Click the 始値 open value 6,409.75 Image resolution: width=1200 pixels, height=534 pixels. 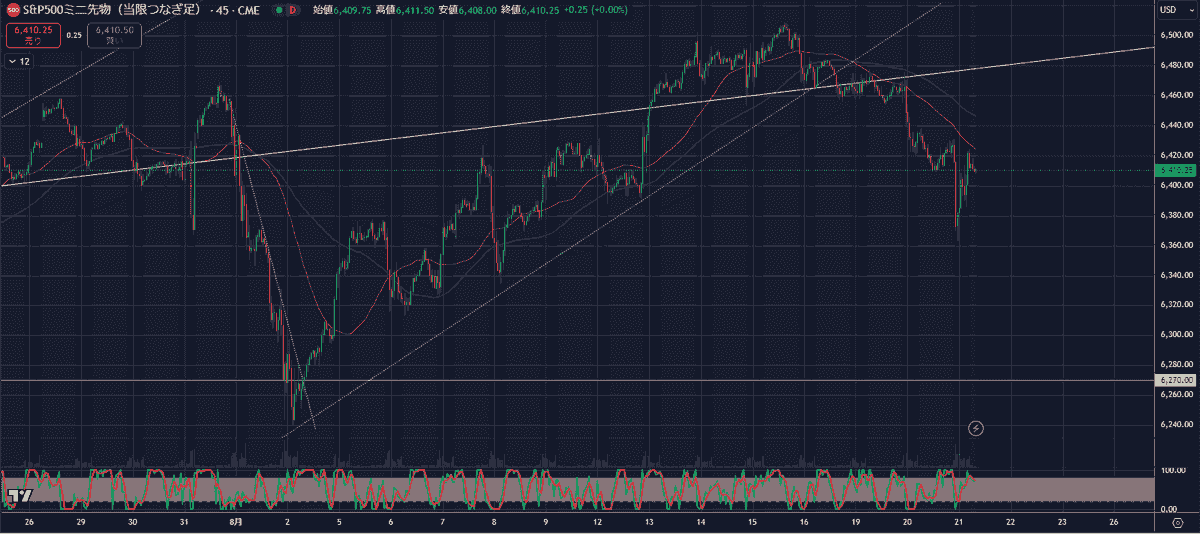[351, 10]
